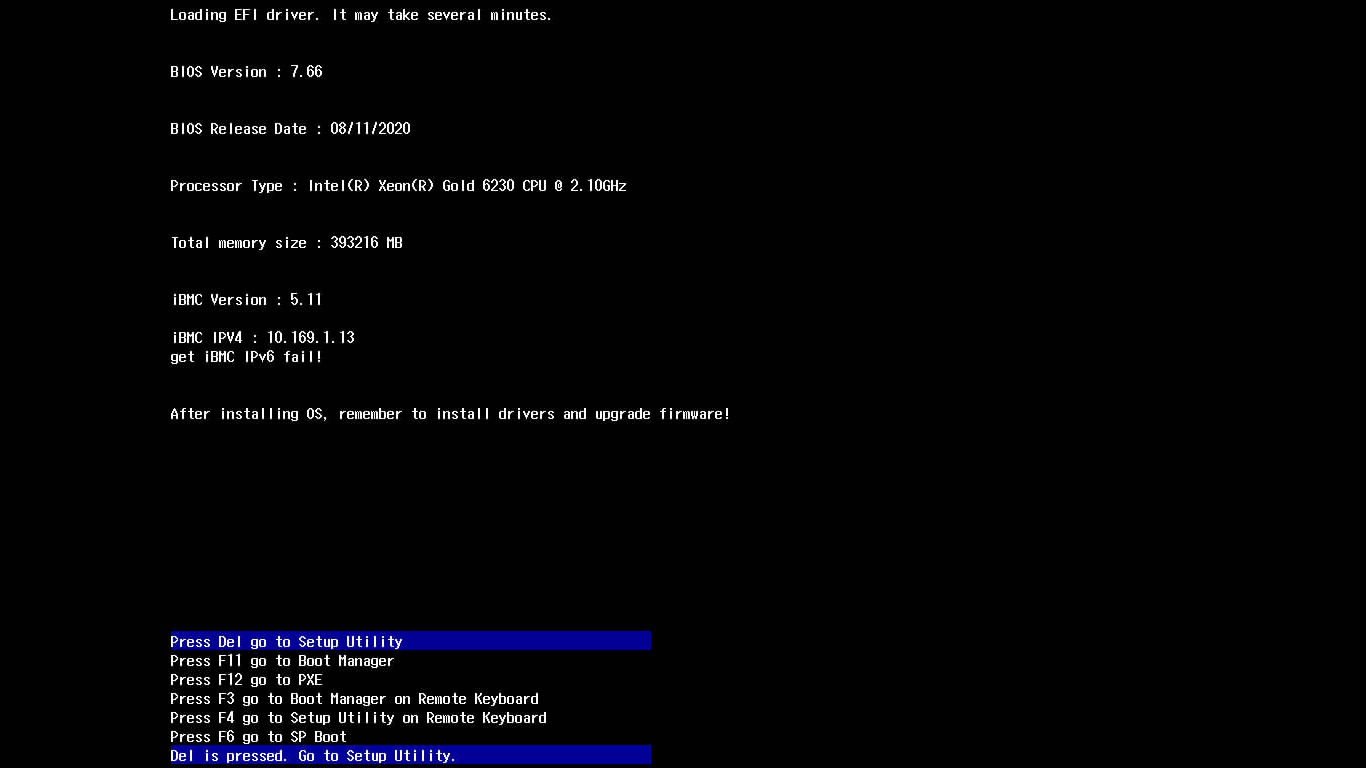Screen dimensions: 1366x768
Task: Click the iBMC Version 5.11 line
Action: pyautogui.click(x=246, y=300)
